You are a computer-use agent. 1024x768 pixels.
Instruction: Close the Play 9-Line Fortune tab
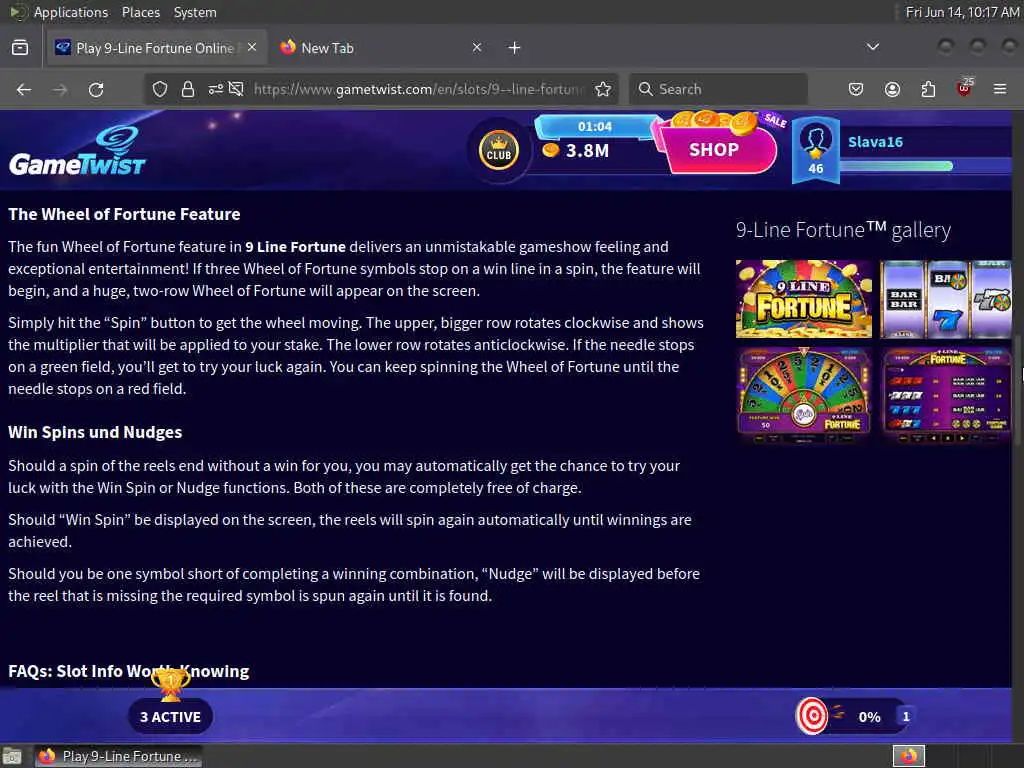[x=252, y=47]
